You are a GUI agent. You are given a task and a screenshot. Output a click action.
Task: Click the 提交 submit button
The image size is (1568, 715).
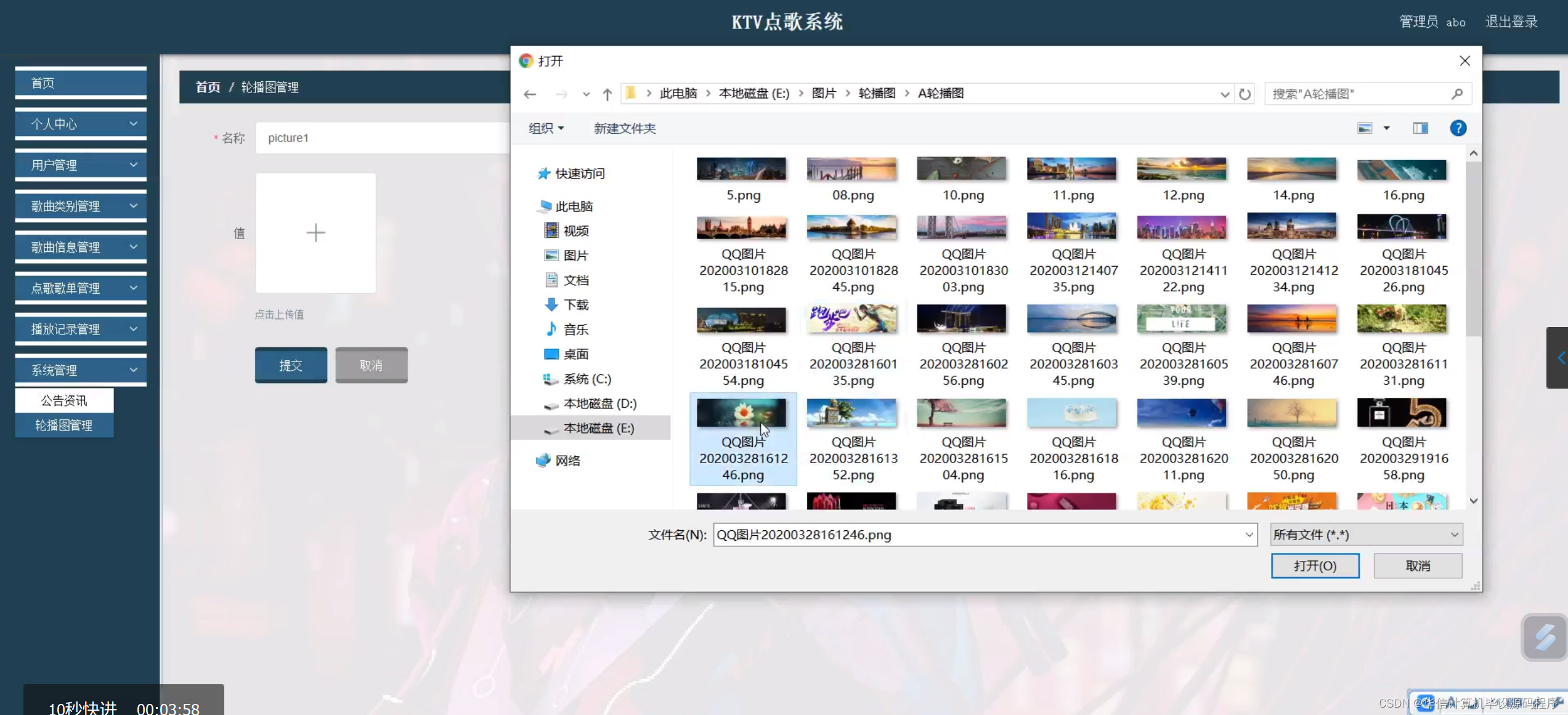[x=290, y=365]
